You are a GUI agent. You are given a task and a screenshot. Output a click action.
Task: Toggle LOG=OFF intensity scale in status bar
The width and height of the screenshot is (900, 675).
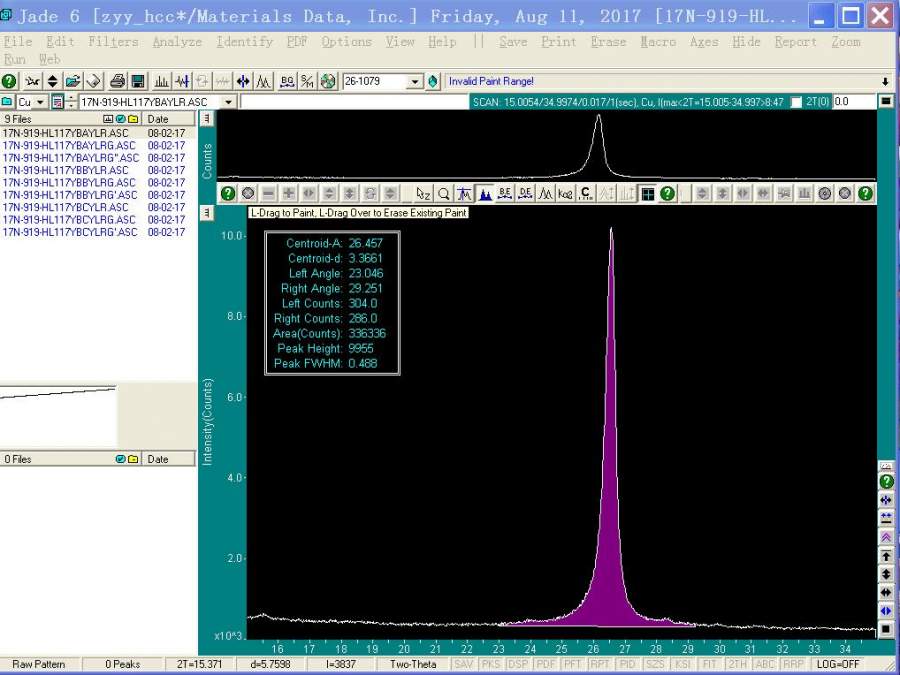point(838,664)
